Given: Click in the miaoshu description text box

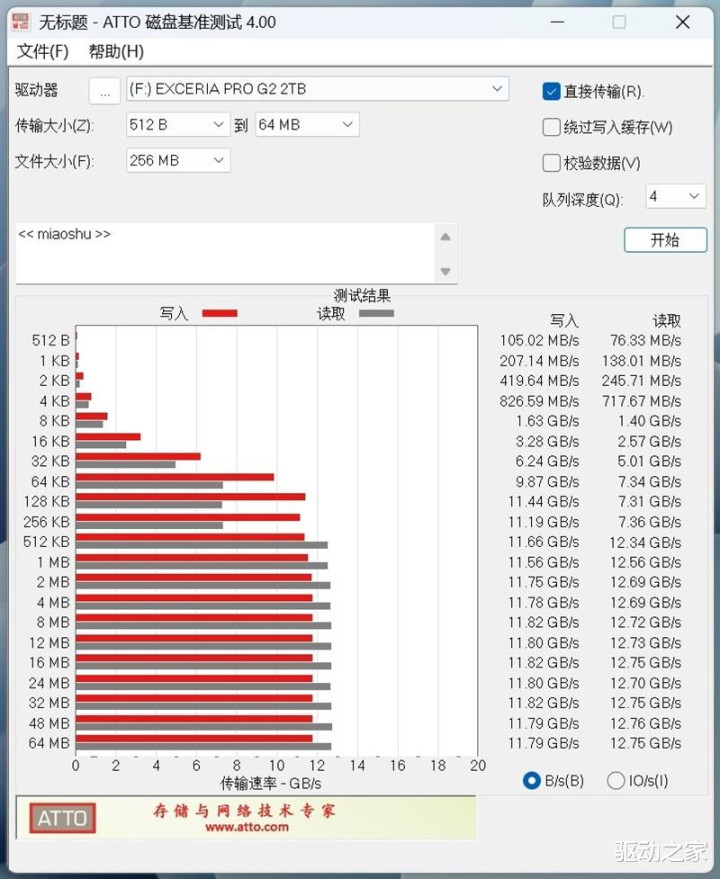Looking at the screenshot, I should (x=224, y=253).
